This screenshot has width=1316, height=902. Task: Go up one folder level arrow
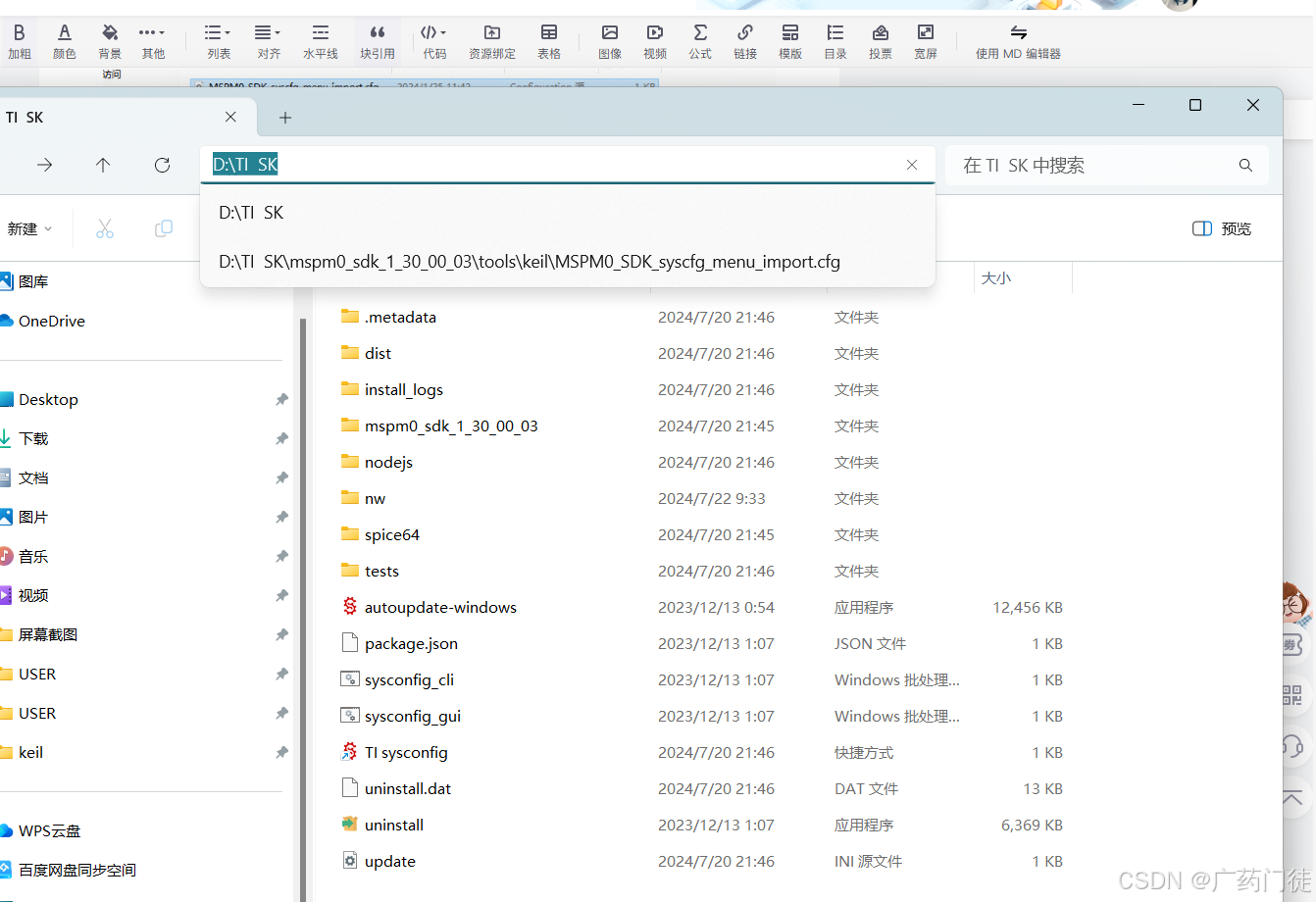tap(103, 166)
